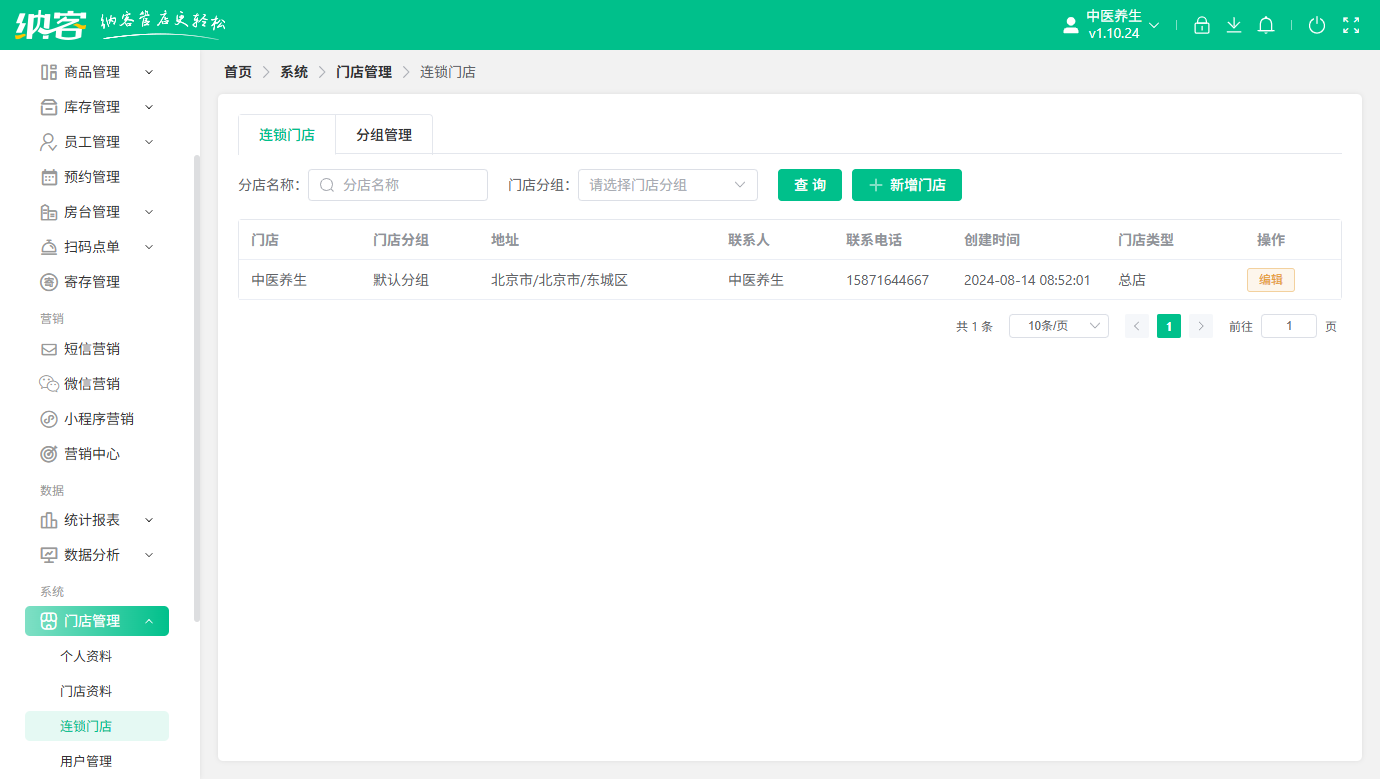Focus the 分店名称 input field
The image size is (1380, 779).
[398, 185]
